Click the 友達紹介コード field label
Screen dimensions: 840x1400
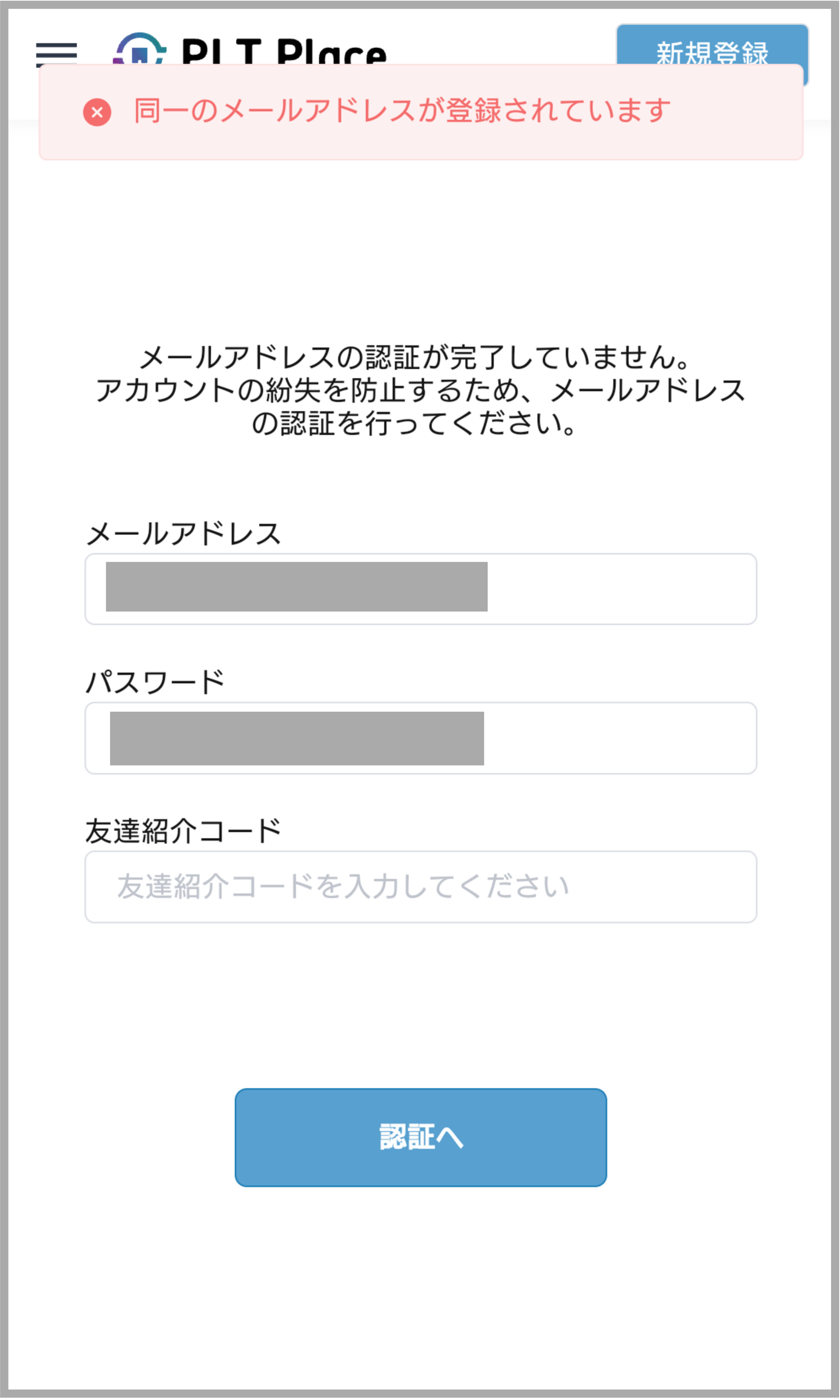pyautogui.click(x=184, y=831)
